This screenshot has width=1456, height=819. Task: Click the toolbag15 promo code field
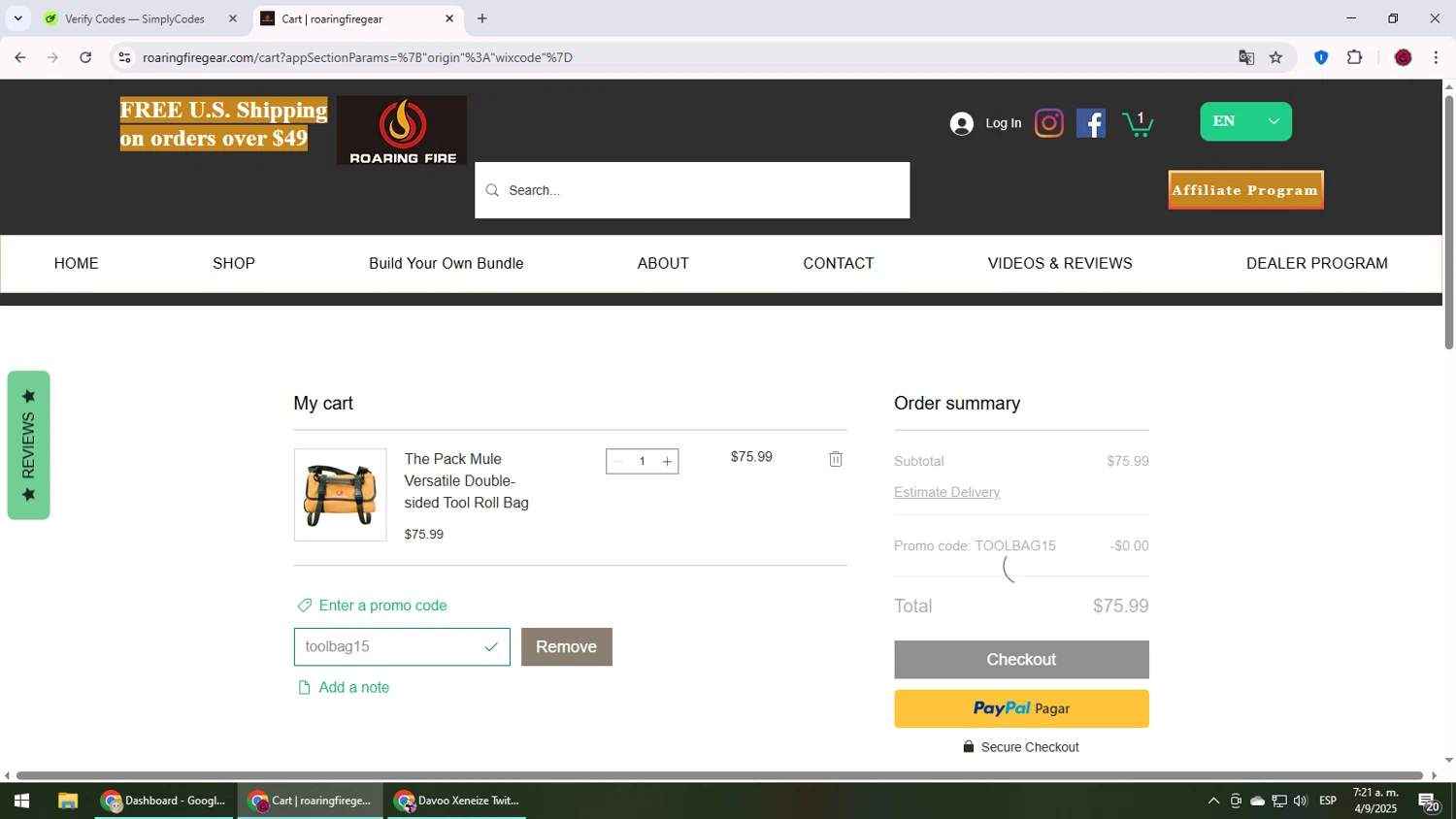tap(402, 646)
